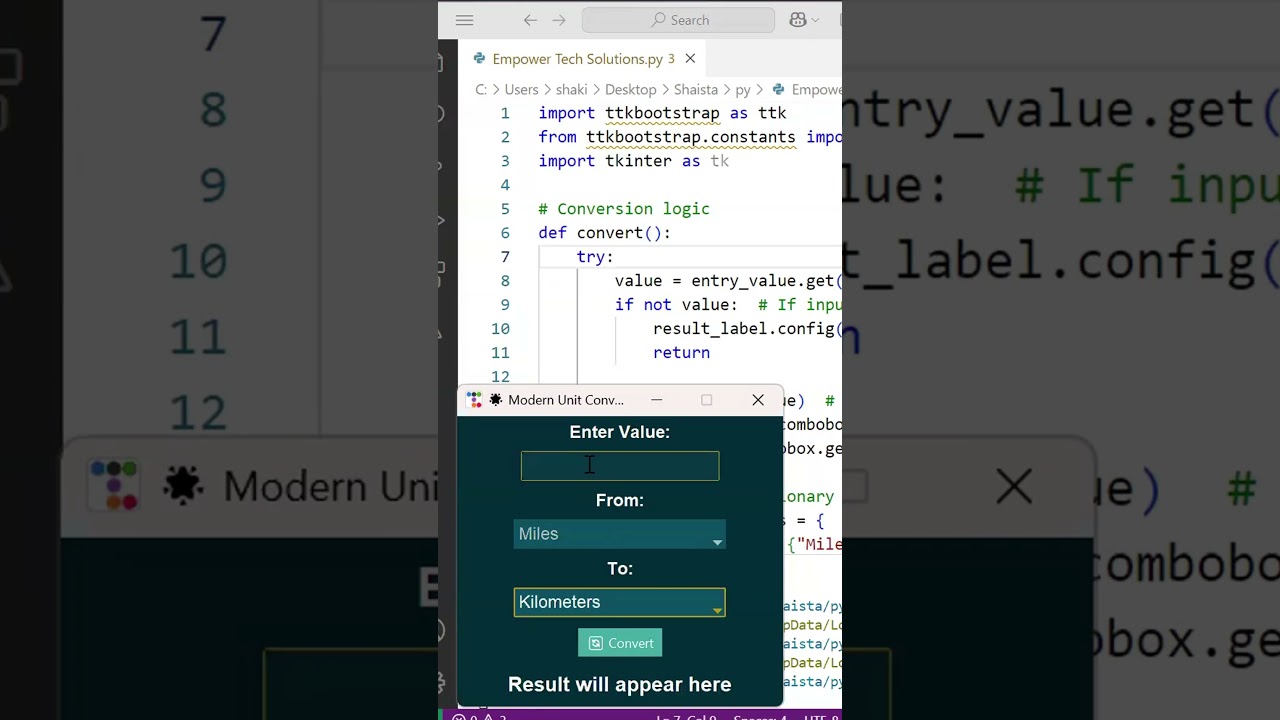The image size is (1280, 720).
Task: Click 'result_label.config(' on line 10
Action: (x=747, y=329)
